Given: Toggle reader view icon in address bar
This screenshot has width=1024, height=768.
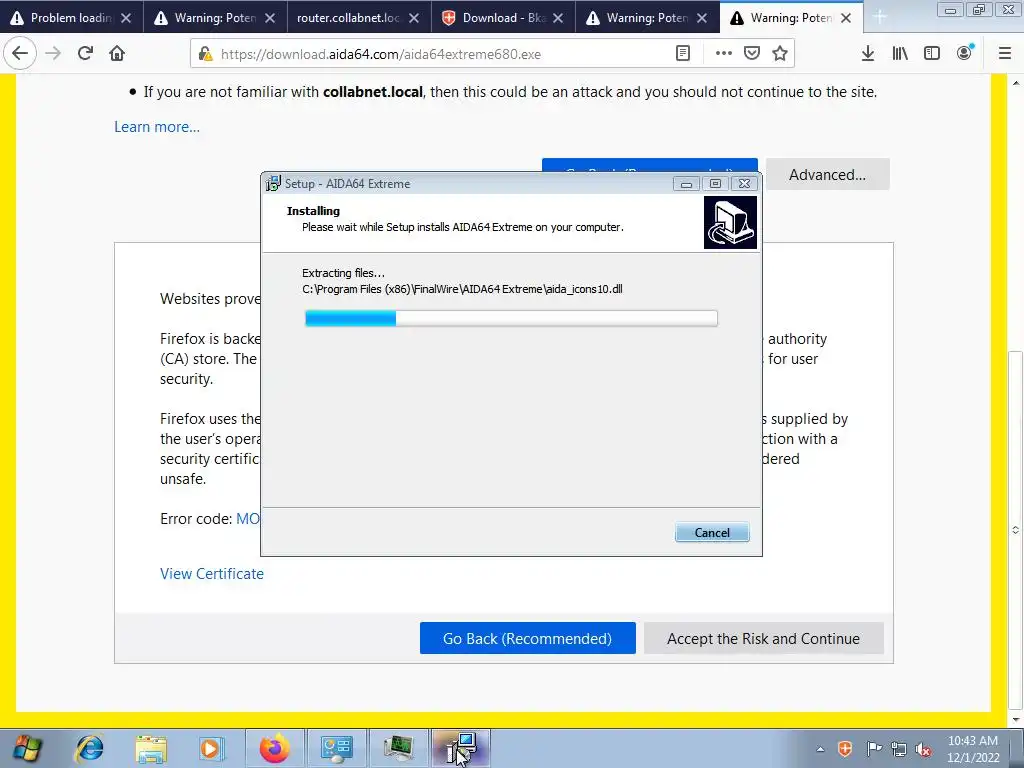Looking at the screenshot, I should click(683, 54).
